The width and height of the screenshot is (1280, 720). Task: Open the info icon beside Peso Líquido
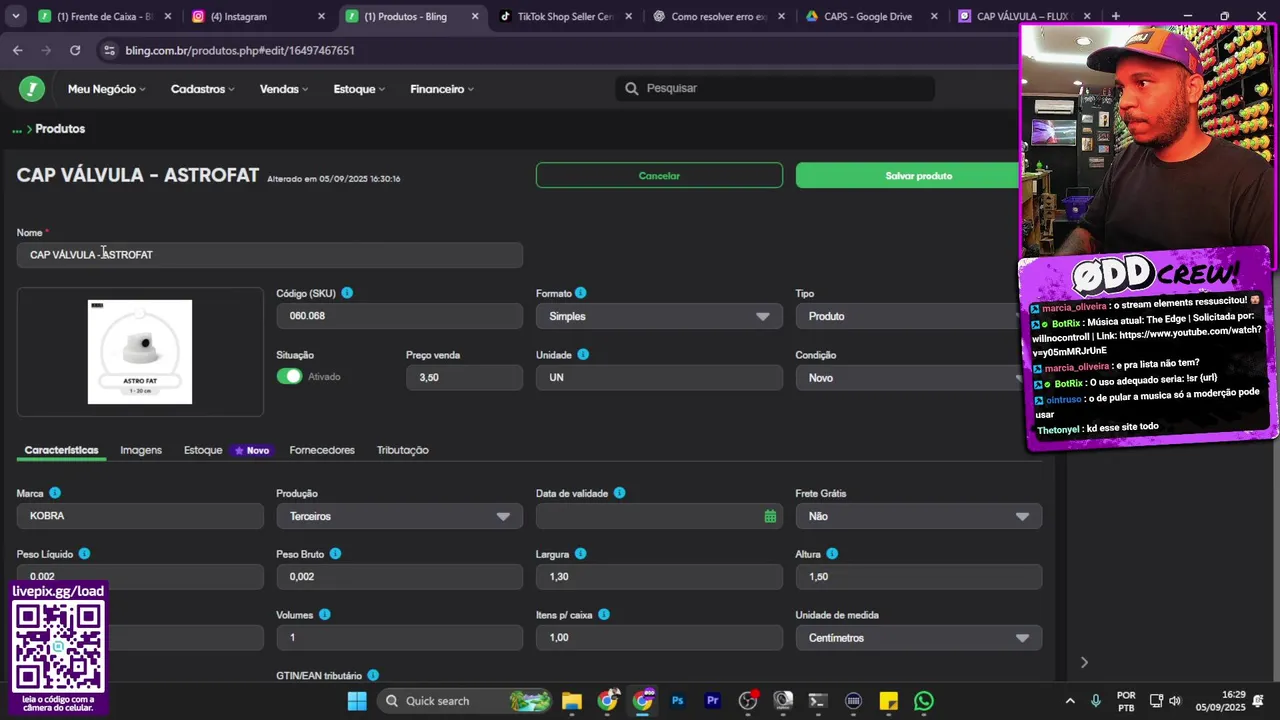point(84,554)
